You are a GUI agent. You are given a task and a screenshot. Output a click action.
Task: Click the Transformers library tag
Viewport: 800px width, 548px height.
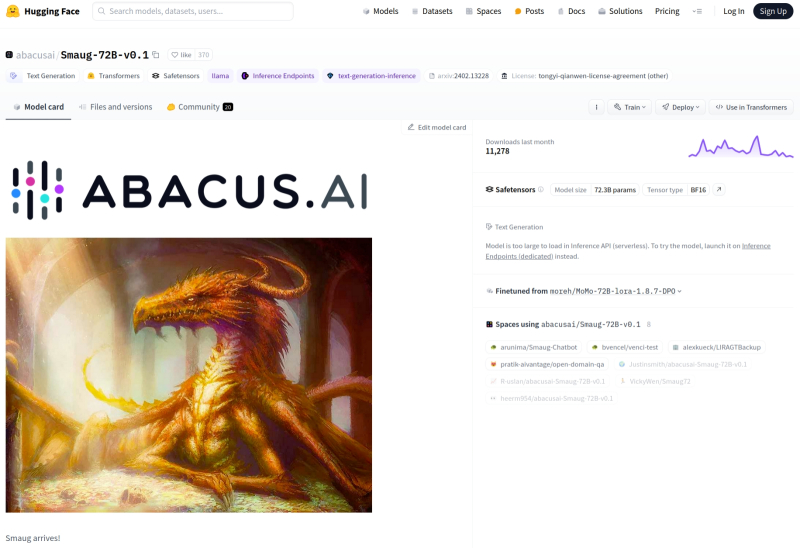pyautogui.click(x=113, y=76)
